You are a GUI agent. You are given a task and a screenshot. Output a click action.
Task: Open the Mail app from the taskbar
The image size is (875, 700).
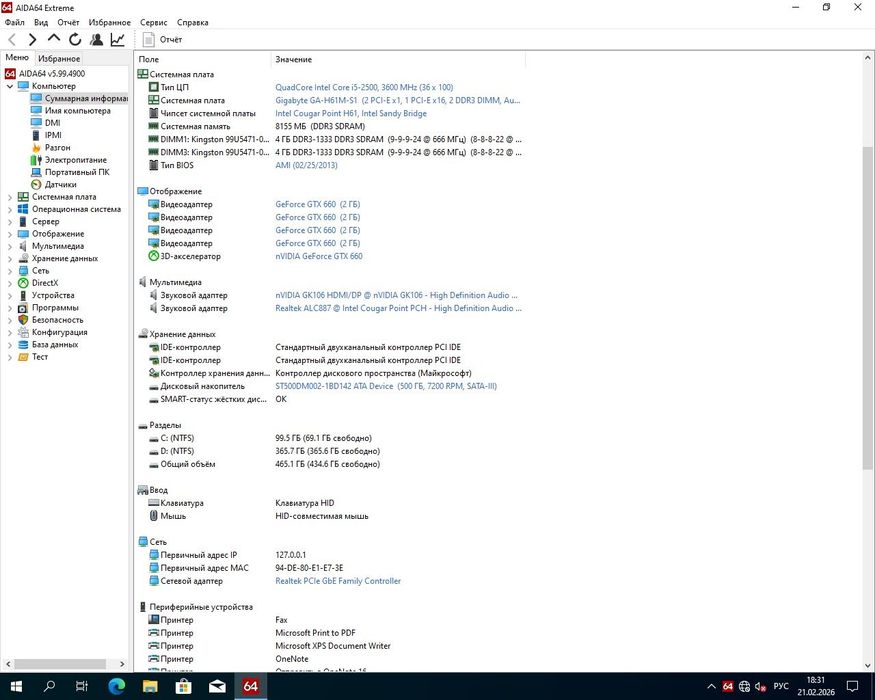(x=217, y=686)
